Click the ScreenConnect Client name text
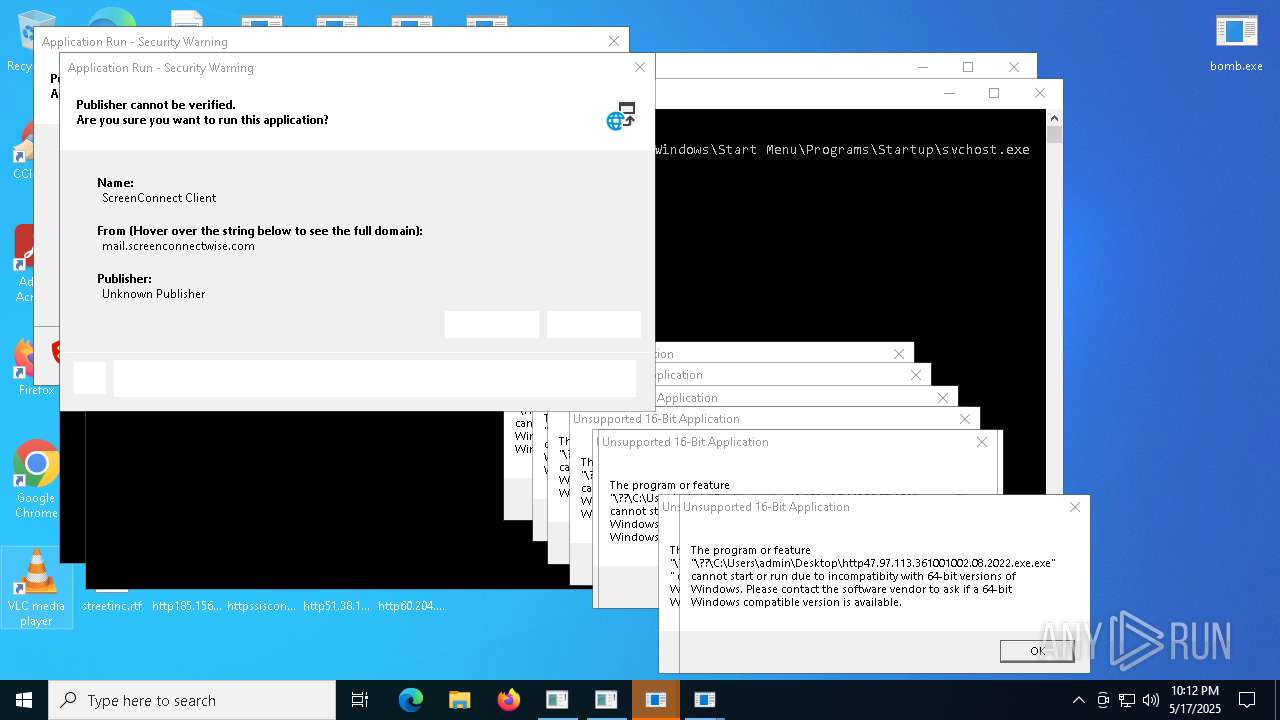Screen dimensions: 1280x720 coord(159,198)
